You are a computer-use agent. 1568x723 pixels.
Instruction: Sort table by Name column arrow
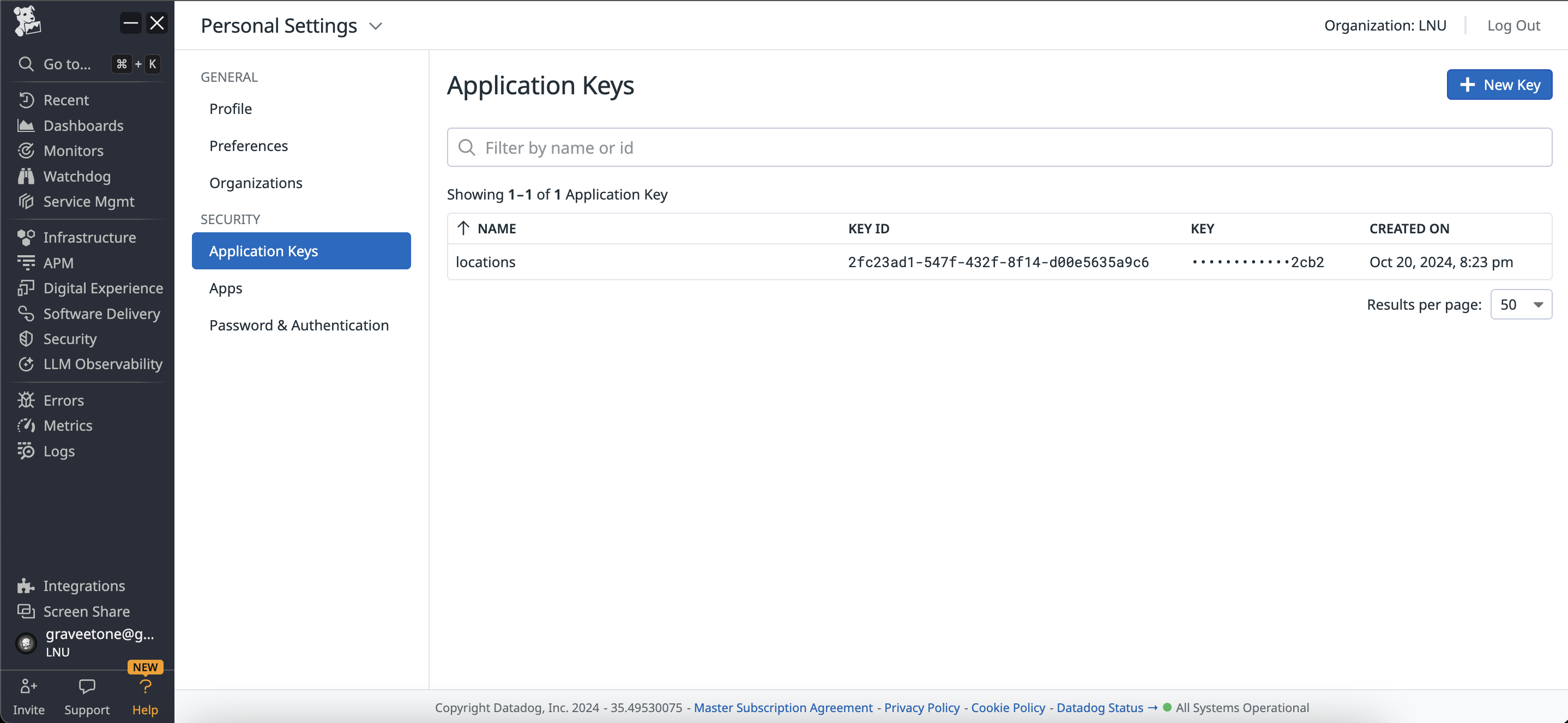pyautogui.click(x=463, y=228)
